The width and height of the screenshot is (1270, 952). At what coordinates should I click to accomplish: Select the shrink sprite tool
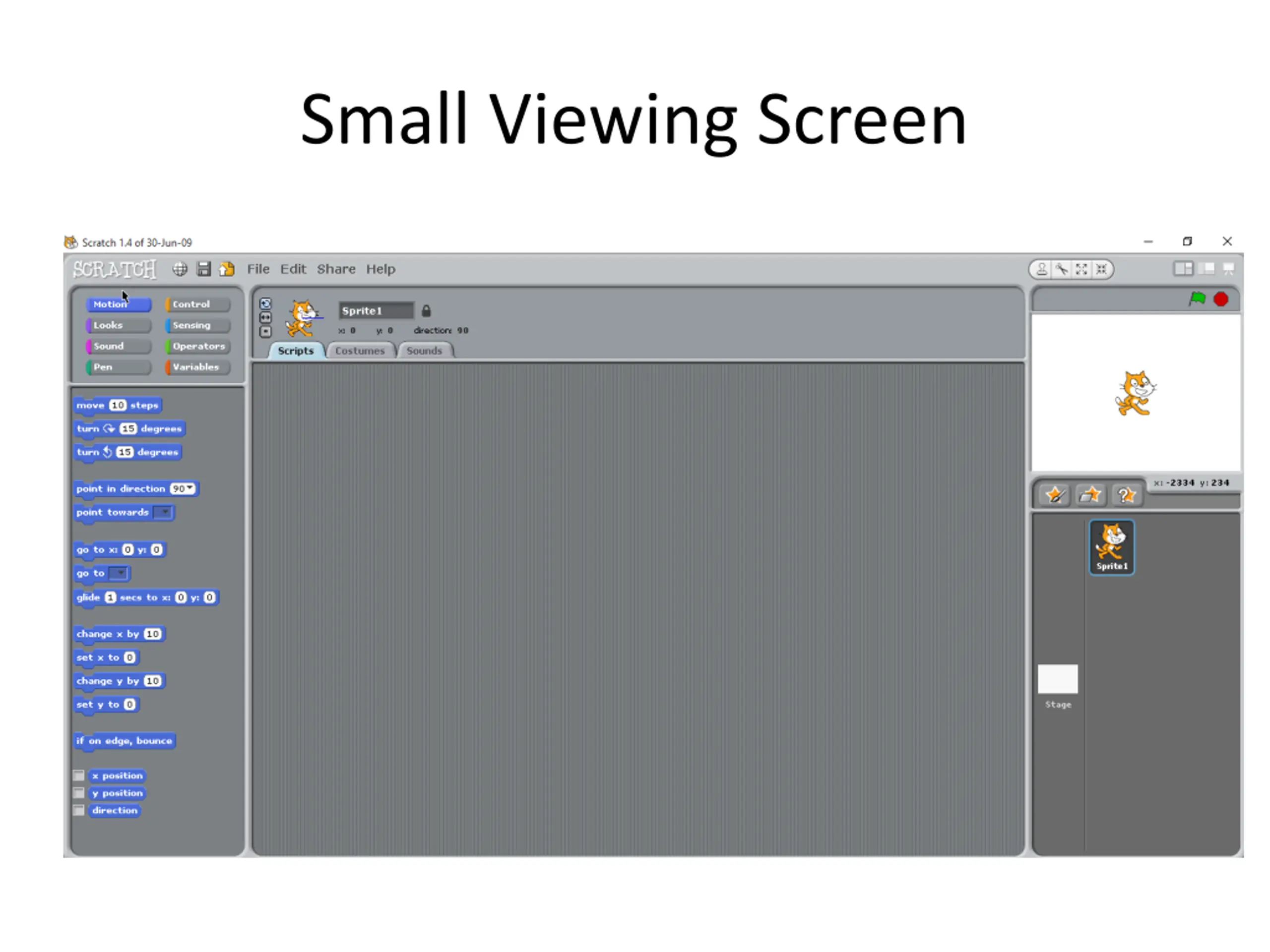(x=1101, y=269)
